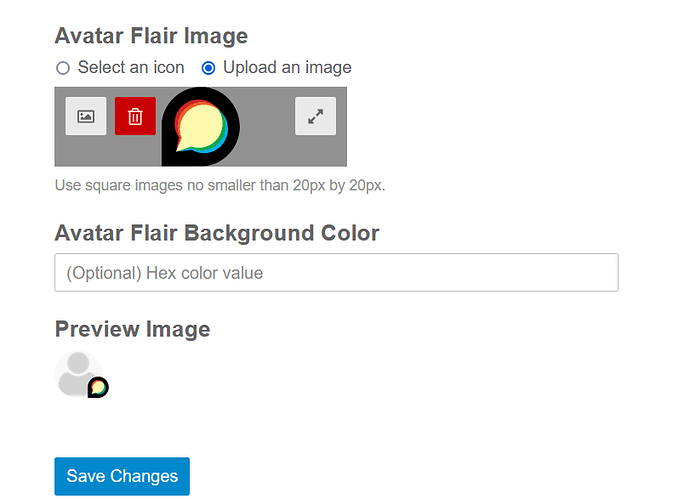Image resolution: width=690 pixels, height=499 pixels.
Task: Click the trash can glyph inside the red button
Action: click(135, 117)
